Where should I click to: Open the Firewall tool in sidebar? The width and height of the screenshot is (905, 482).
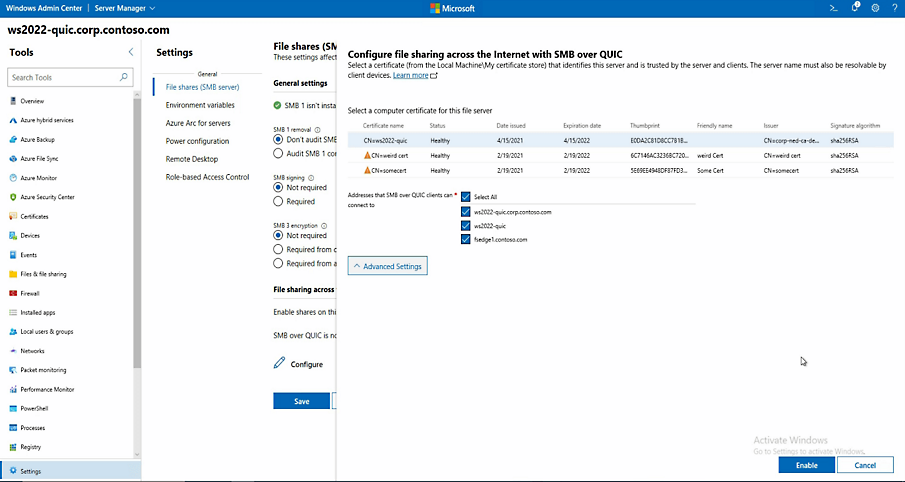29,293
